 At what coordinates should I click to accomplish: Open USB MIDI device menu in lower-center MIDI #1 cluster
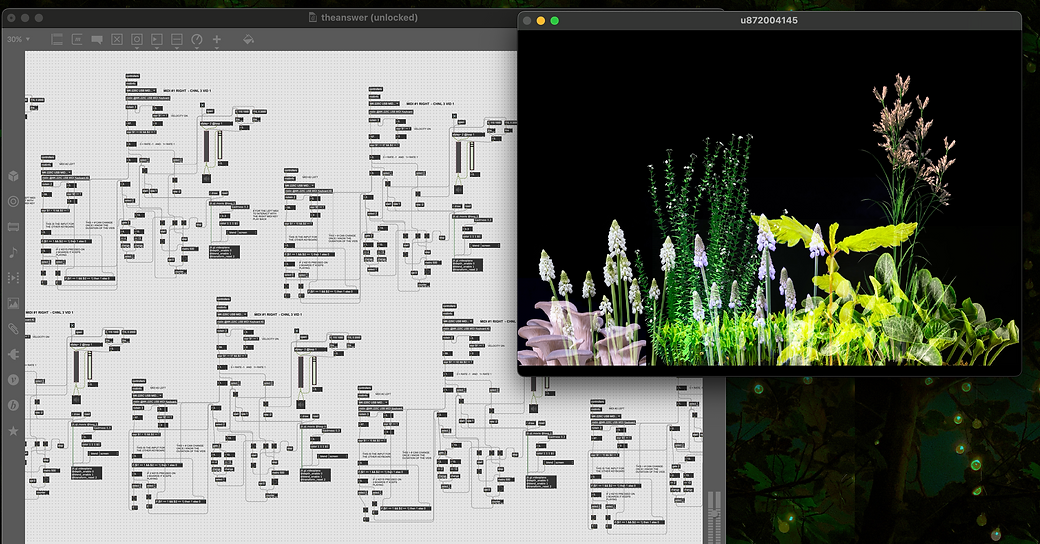(x=233, y=314)
